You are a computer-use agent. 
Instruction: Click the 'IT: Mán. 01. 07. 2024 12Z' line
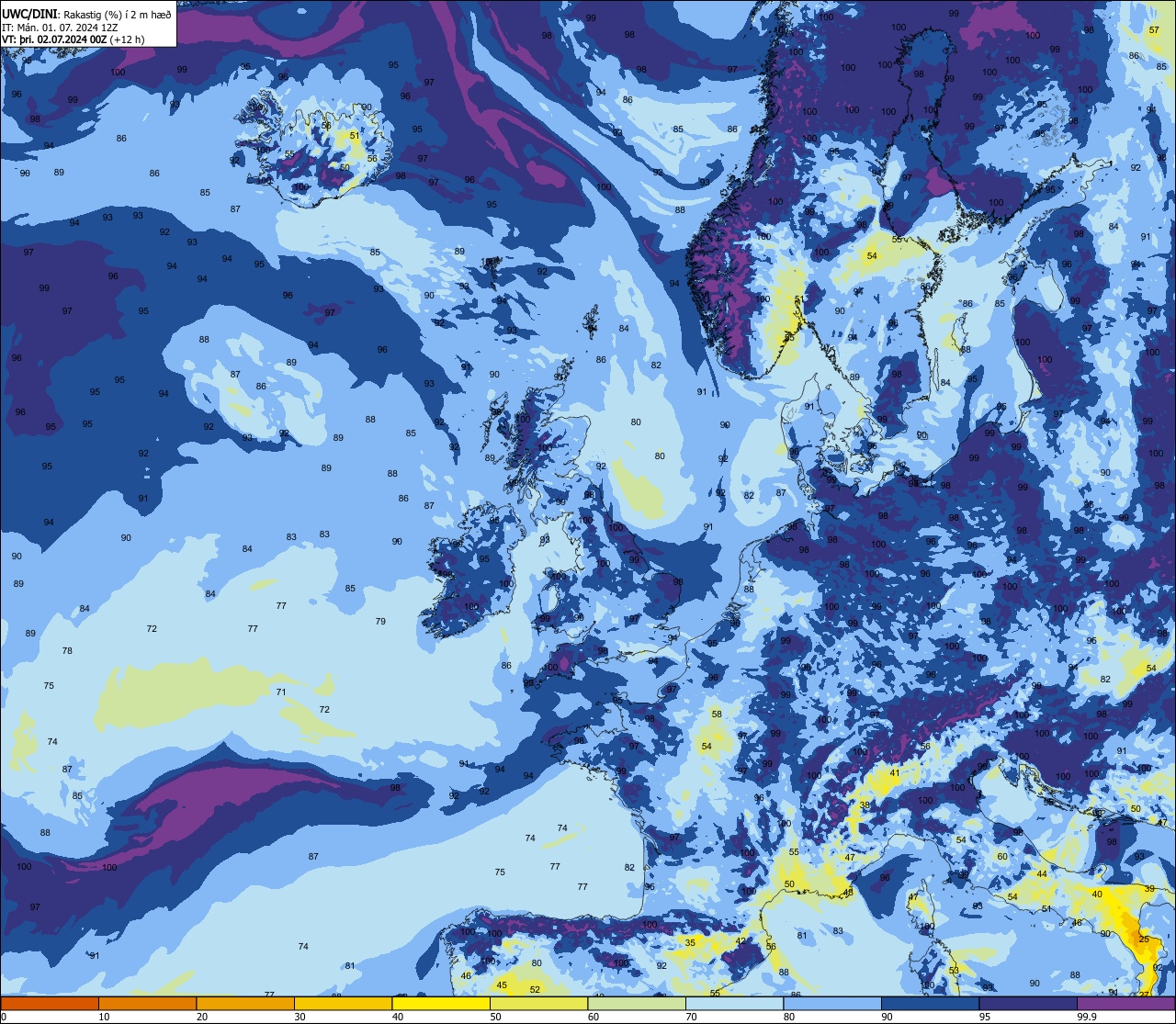pyautogui.click(x=60, y=28)
